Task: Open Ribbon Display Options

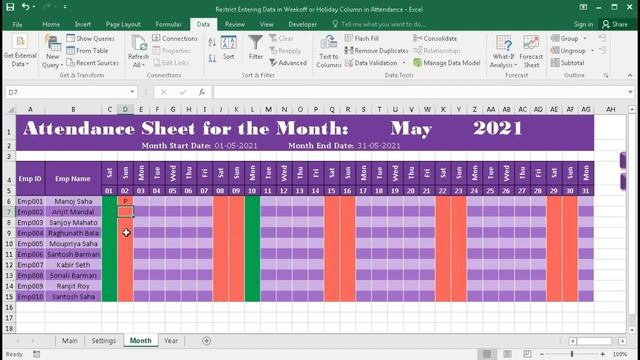Action: pyautogui.click(x=583, y=7)
